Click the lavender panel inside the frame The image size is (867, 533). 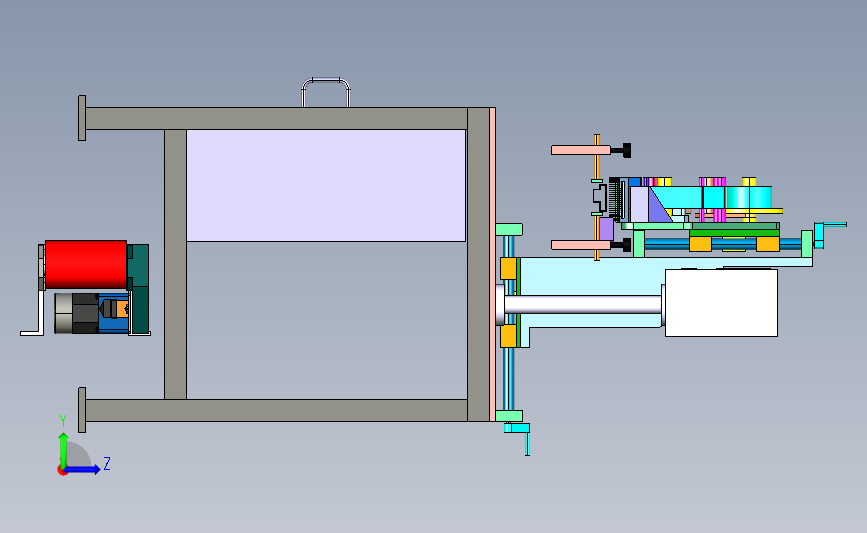326,185
